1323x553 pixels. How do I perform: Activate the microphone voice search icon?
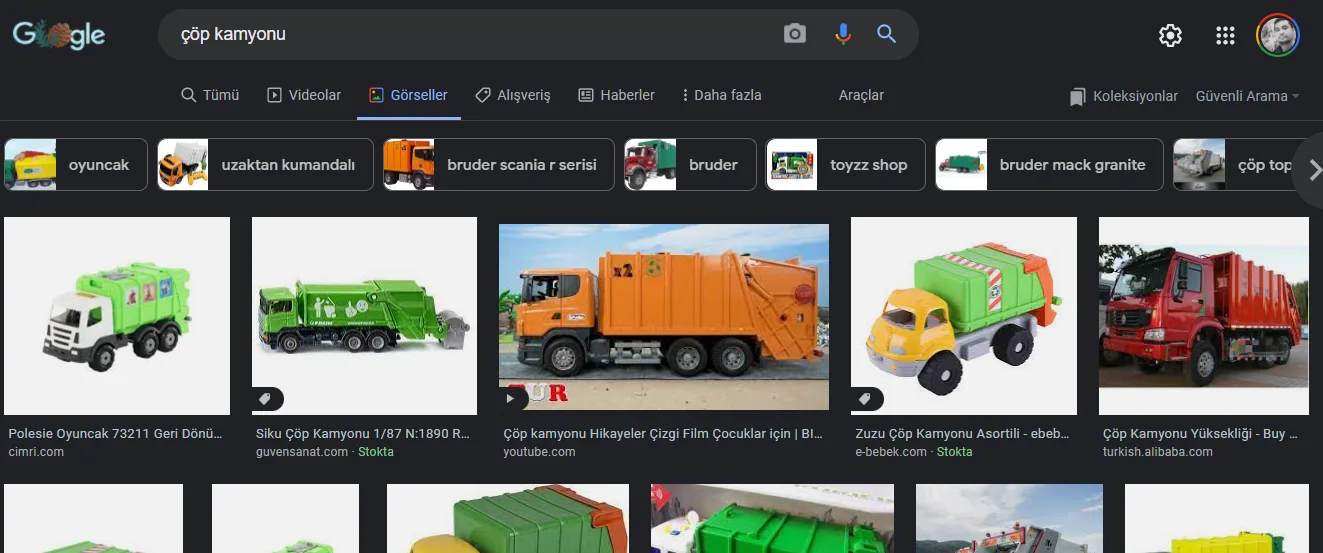[843, 34]
